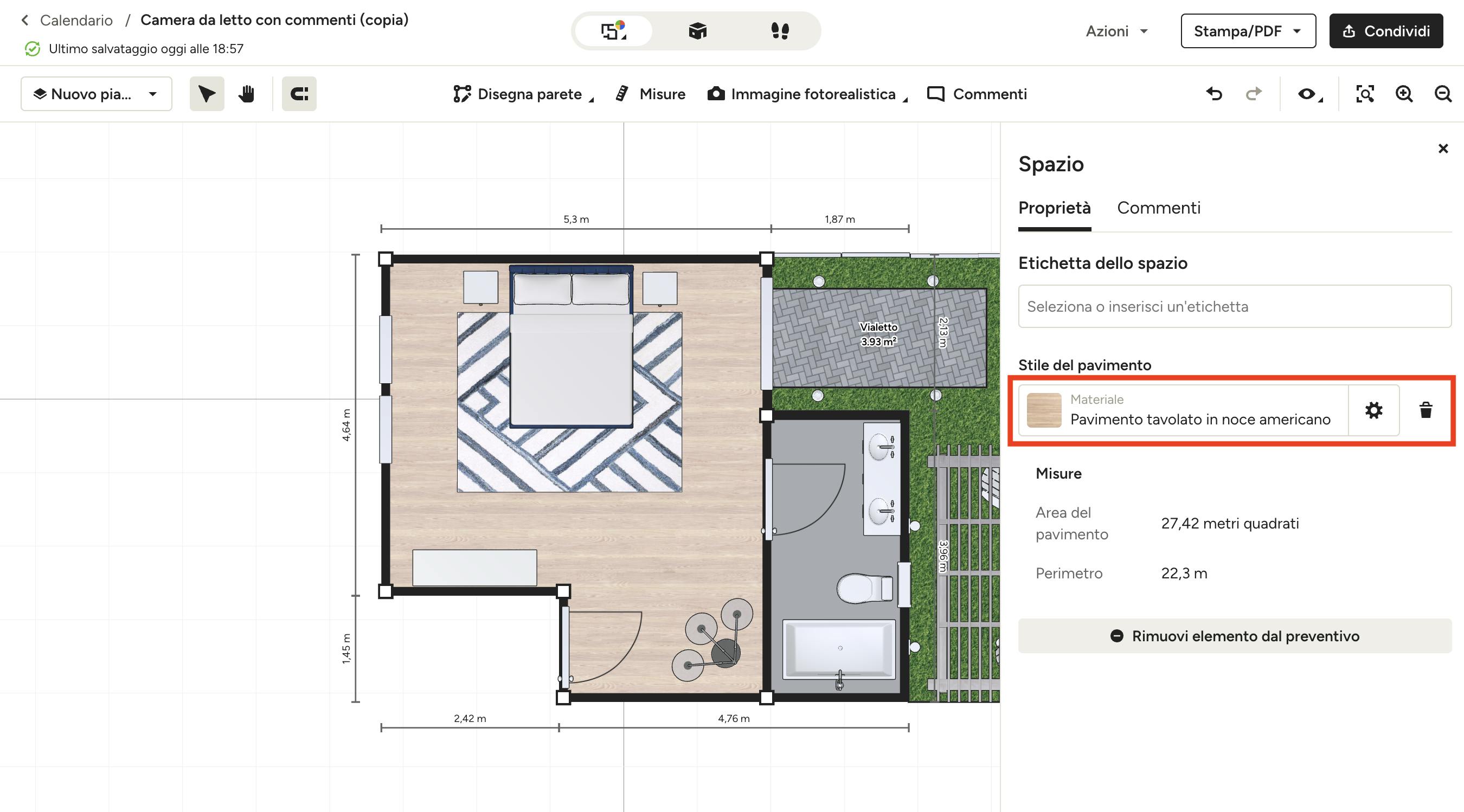Image resolution: width=1464 pixels, height=812 pixels.
Task: Select the toilet in the bathroom
Action: [864, 588]
